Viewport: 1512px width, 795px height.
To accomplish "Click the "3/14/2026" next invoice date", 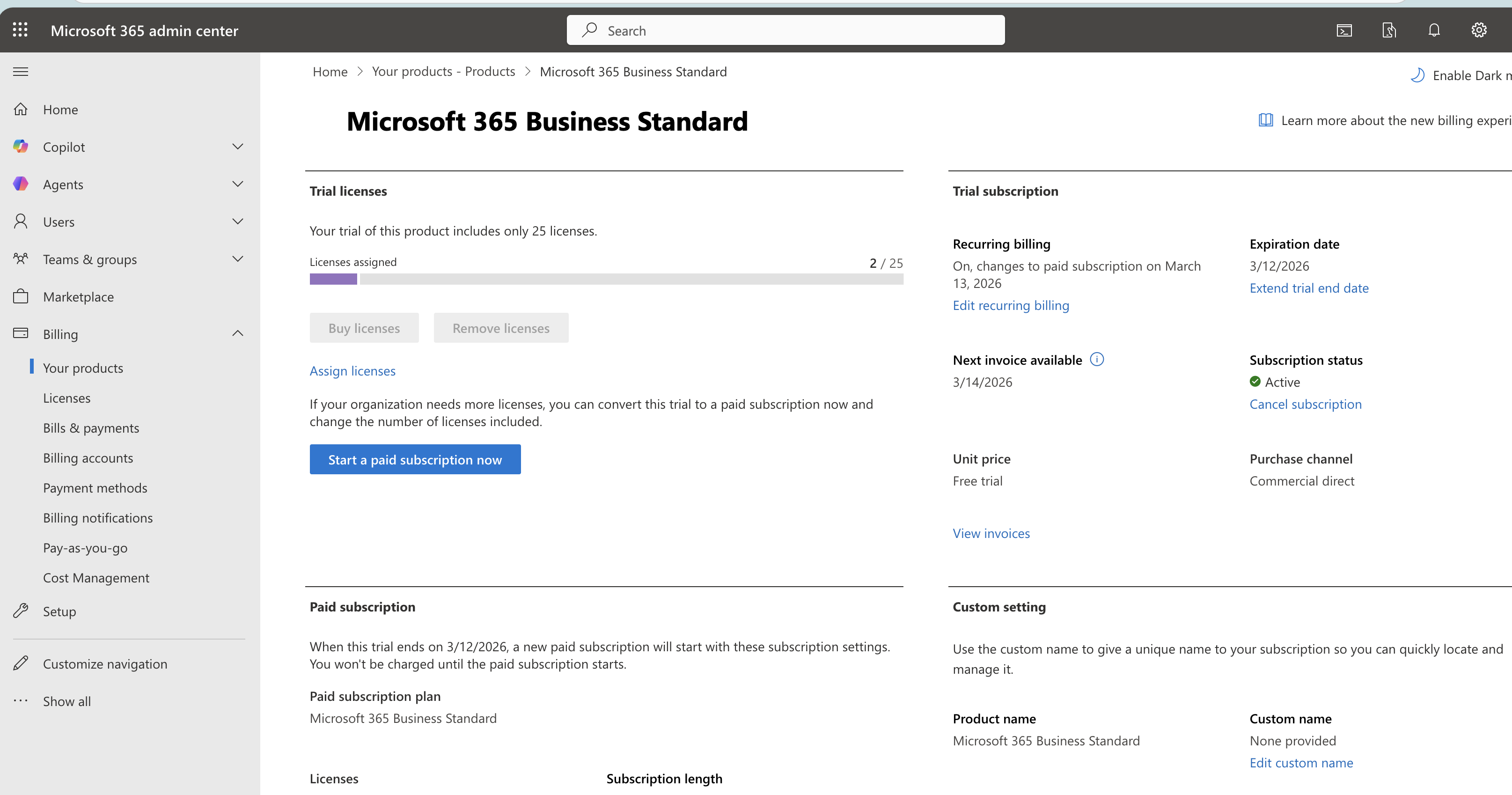I will pyautogui.click(x=983, y=382).
